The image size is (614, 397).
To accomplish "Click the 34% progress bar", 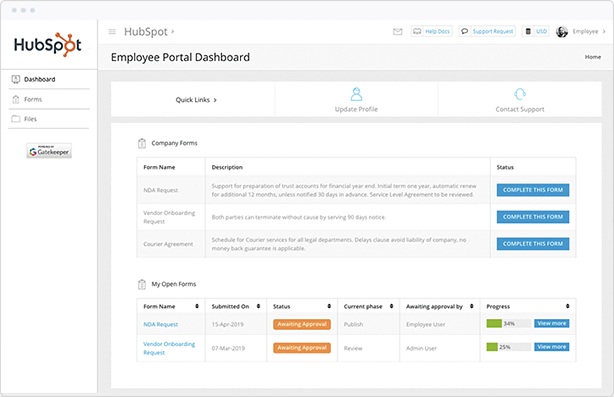I will (x=509, y=323).
